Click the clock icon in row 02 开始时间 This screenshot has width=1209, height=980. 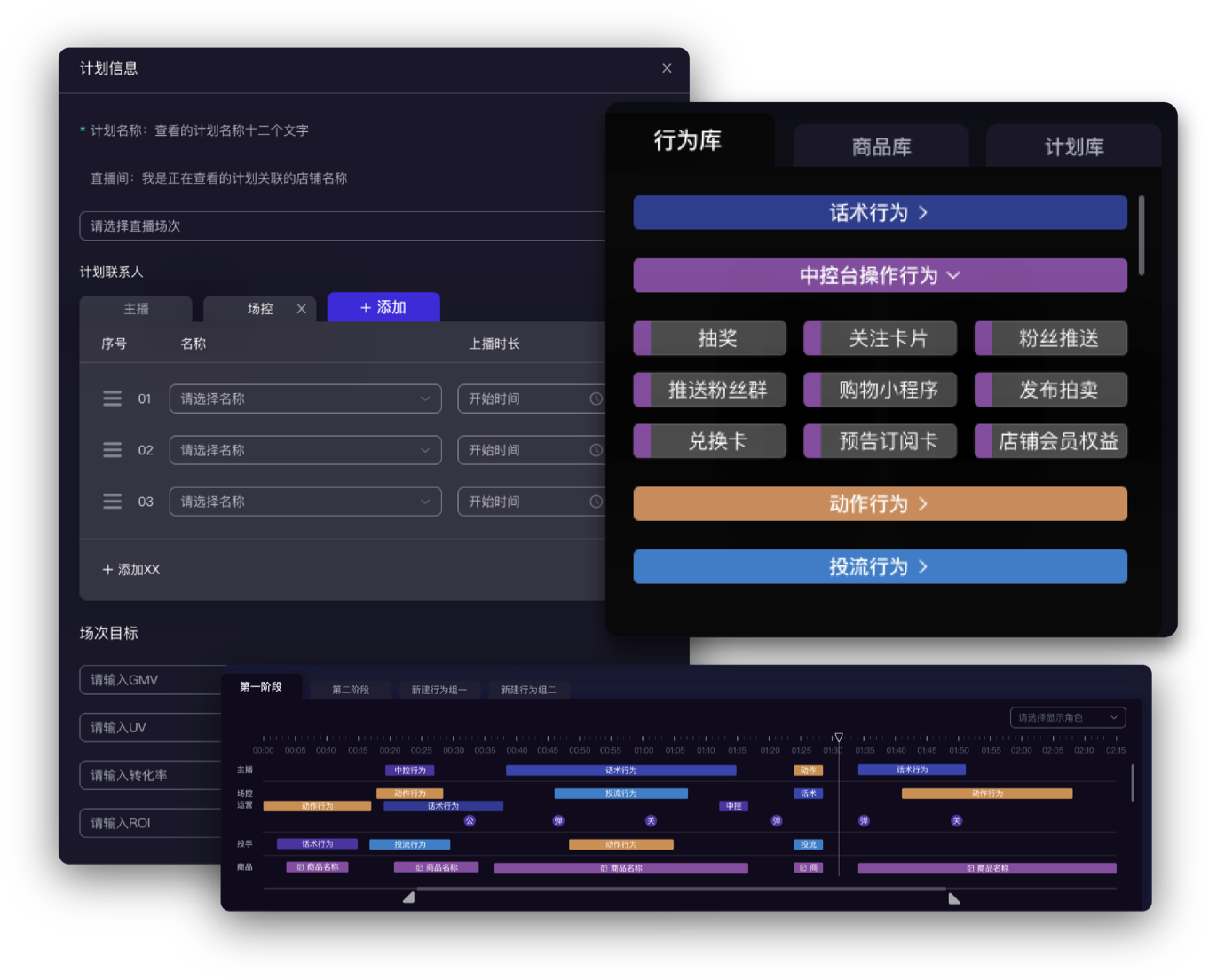596,450
